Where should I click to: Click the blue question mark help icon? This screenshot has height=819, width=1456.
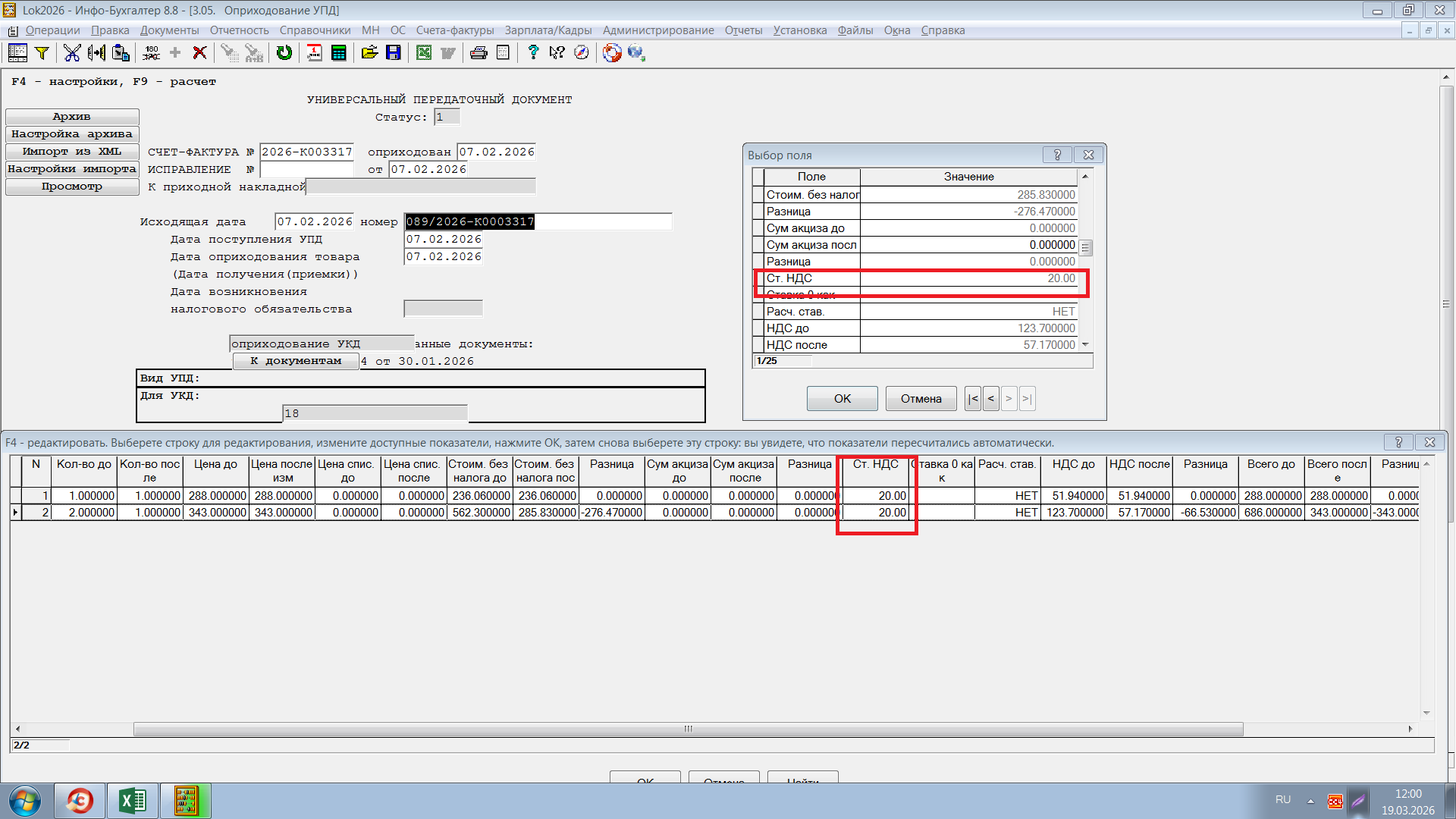point(533,52)
